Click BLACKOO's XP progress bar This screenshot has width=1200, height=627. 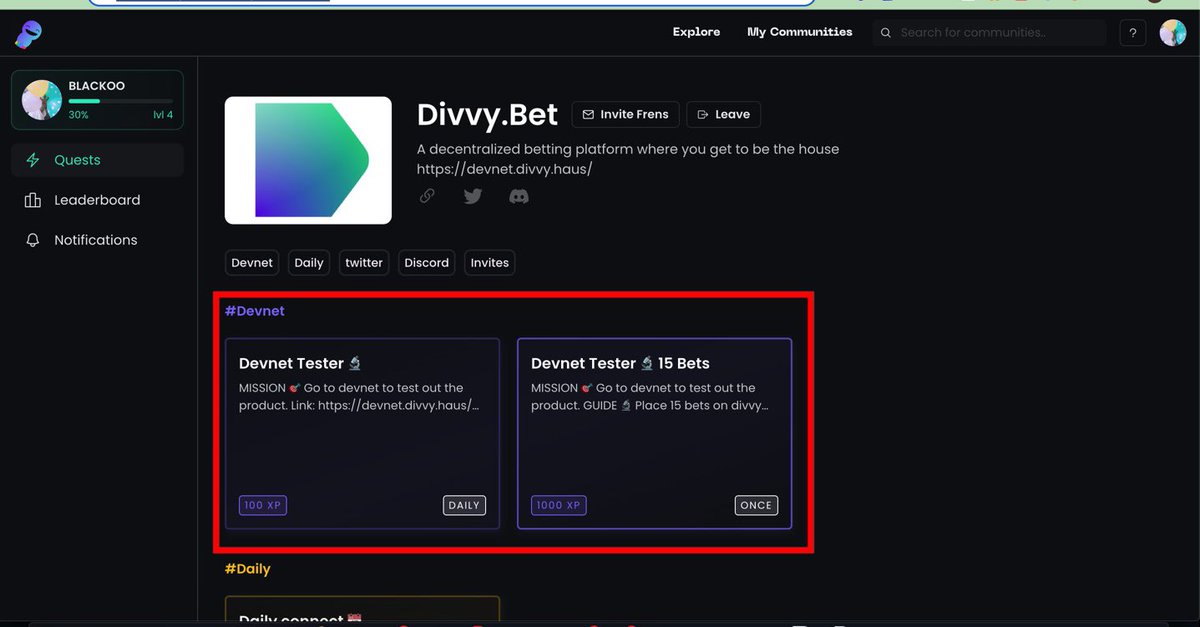point(120,101)
